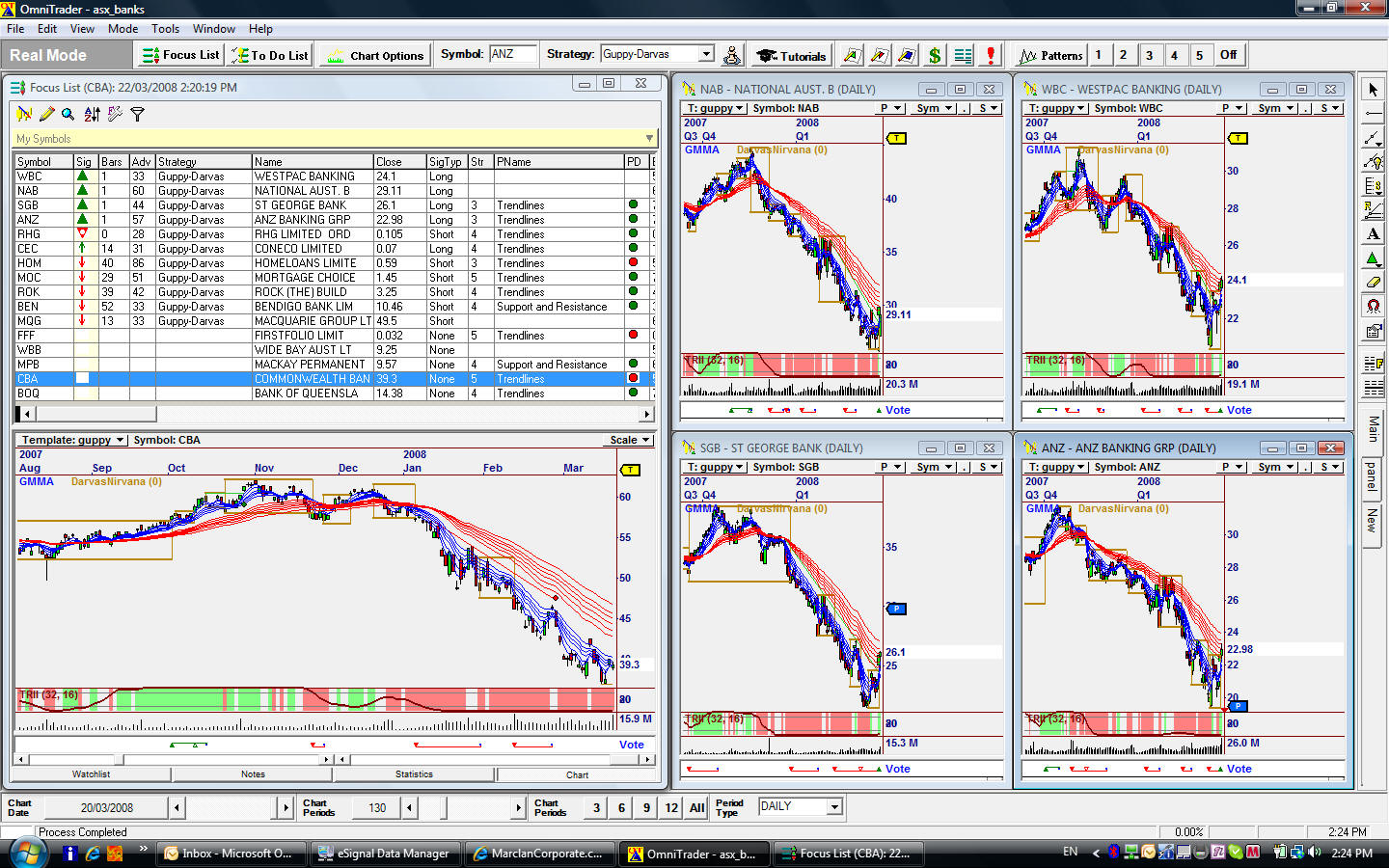Open the Tools menu

pyautogui.click(x=165, y=29)
